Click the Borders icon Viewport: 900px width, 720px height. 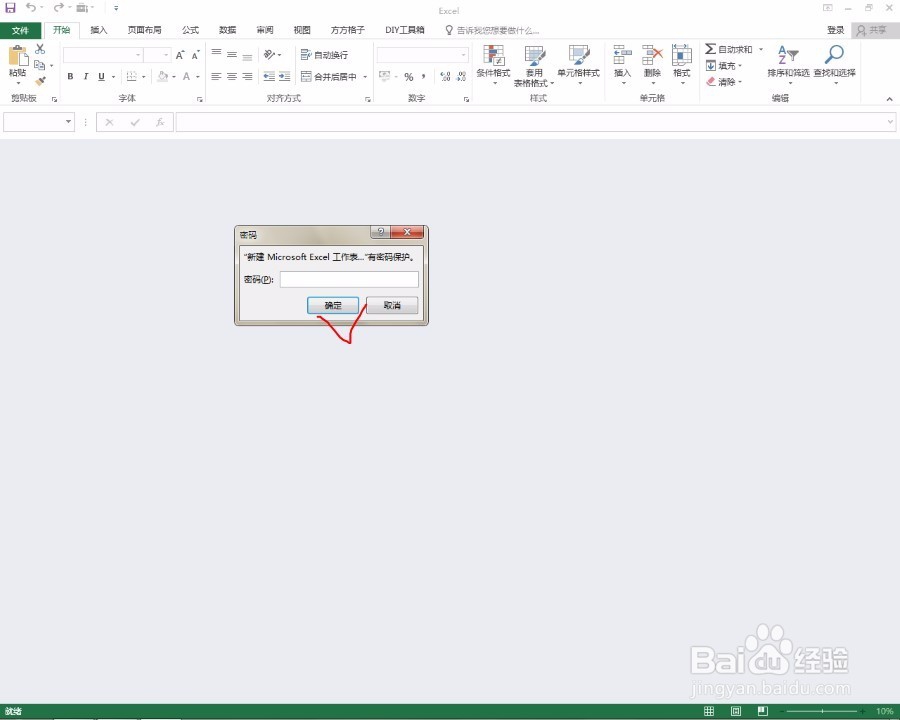[131, 76]
